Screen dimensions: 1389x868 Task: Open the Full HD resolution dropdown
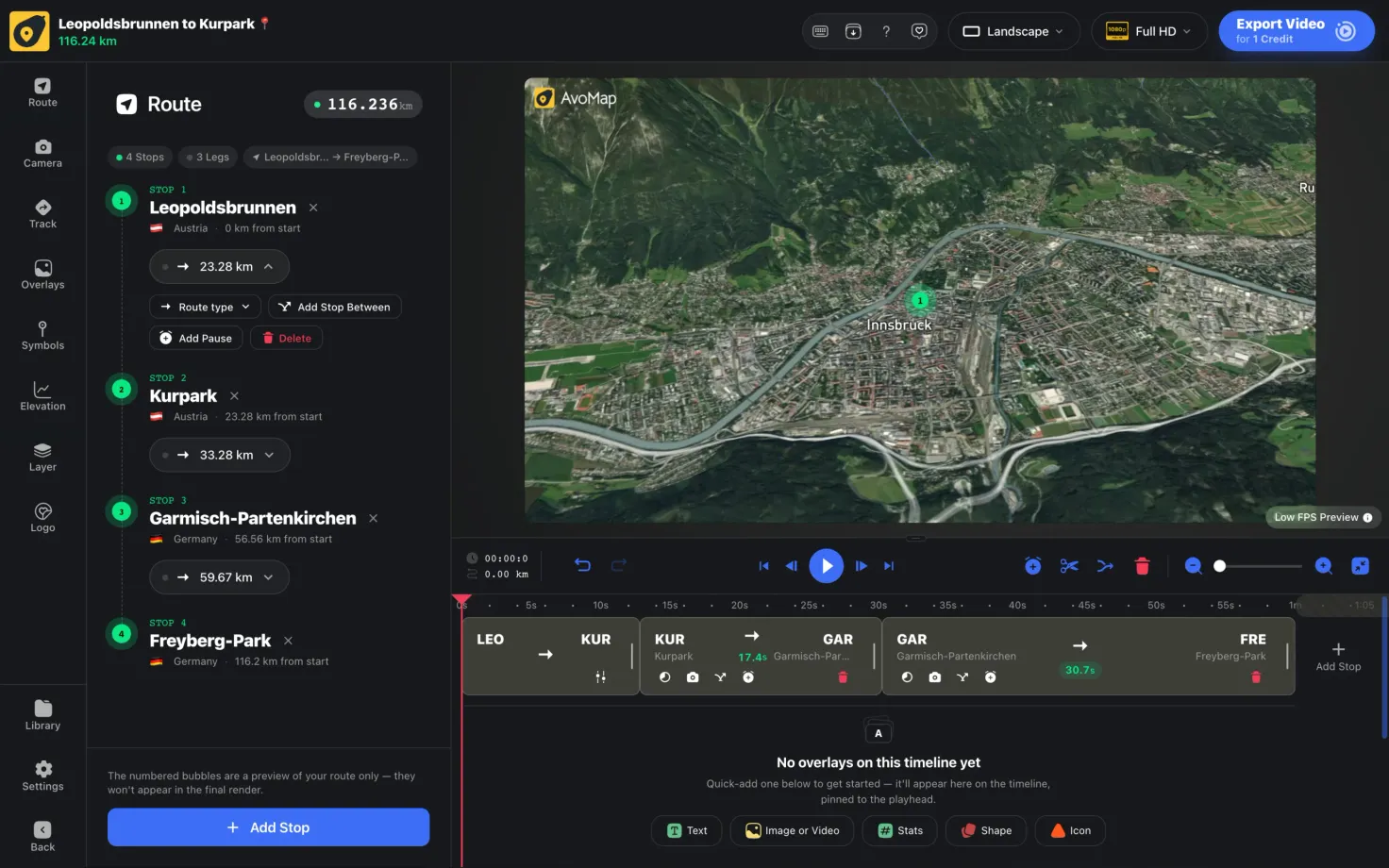1149,31
